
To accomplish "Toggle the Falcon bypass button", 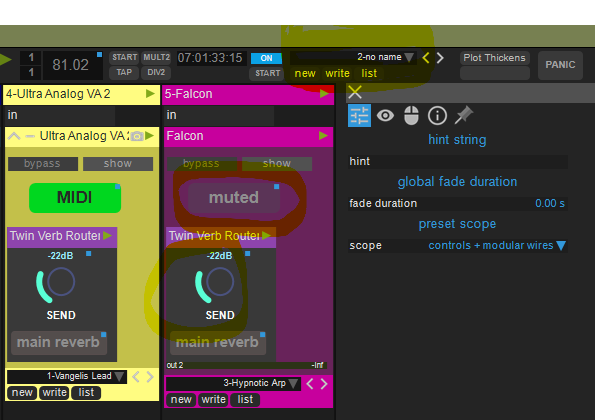I will pyautogui.click(x=202, y=164).
